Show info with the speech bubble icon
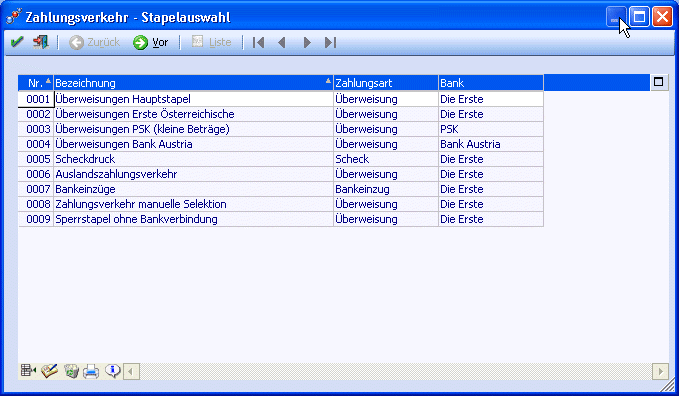Viewport: 679px width, 396px height. 113,371
